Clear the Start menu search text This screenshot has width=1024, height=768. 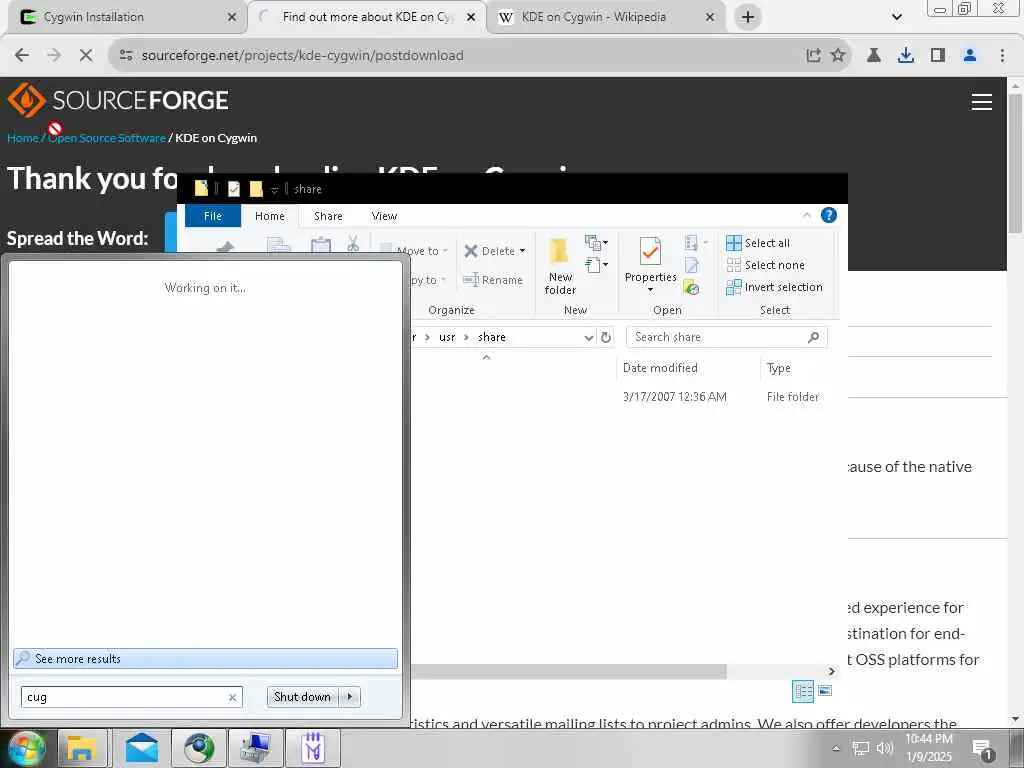tap(232, 697)
